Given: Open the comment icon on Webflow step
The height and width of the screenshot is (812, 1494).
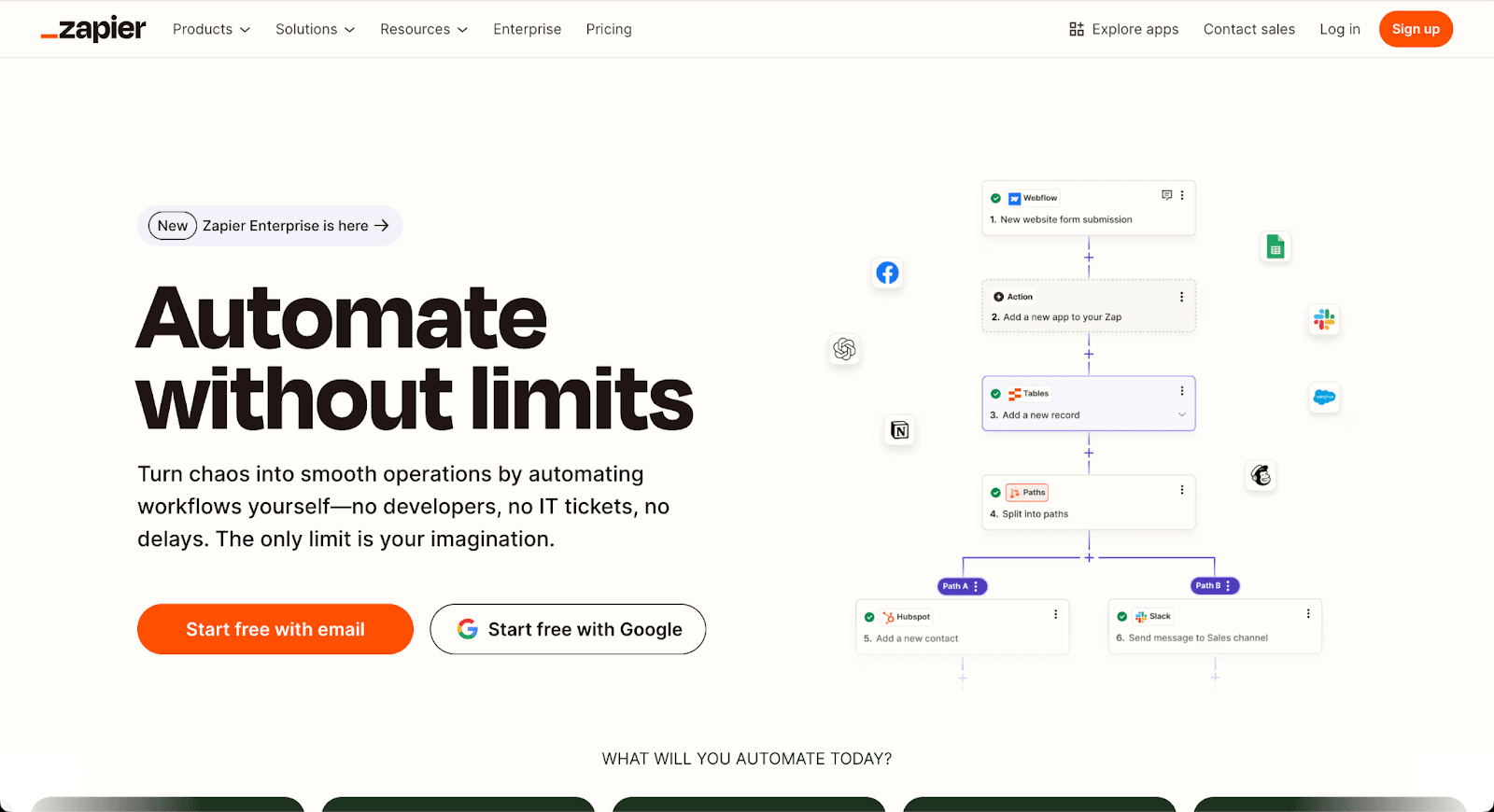Looking at the screenshot, I should point(1166,195).
